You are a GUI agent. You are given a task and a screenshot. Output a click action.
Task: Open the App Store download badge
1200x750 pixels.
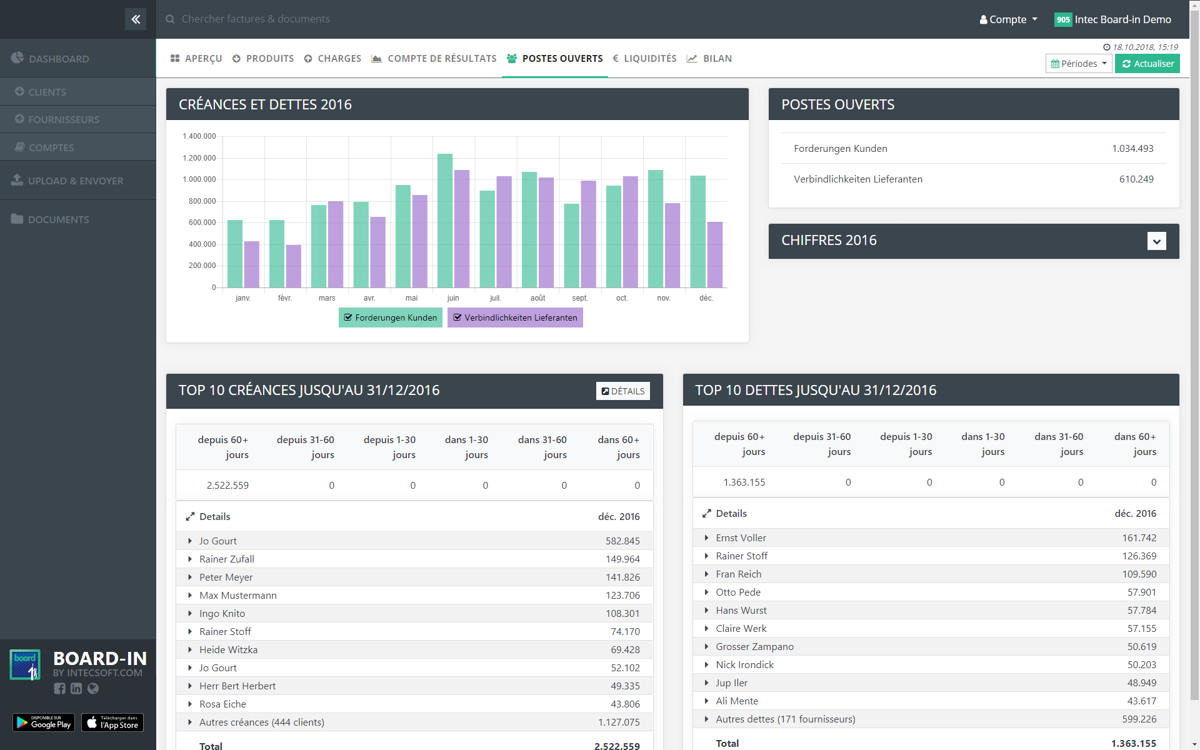pyautogui.click(x=112, y=722)
